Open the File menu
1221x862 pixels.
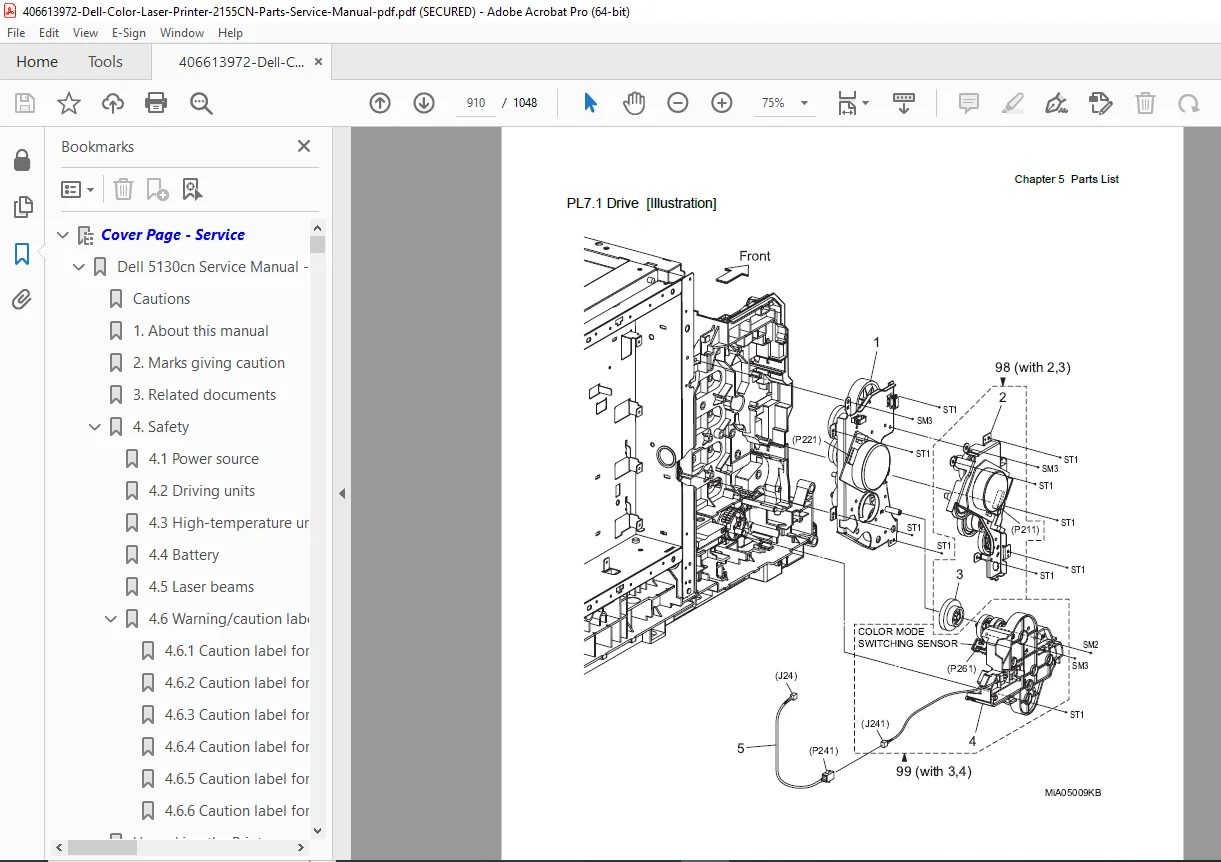(16, 32)
